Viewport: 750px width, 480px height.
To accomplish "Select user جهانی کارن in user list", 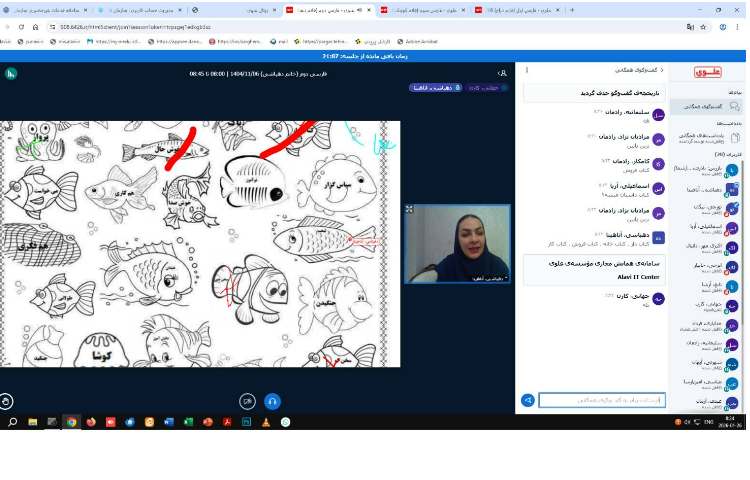I will pyautogui.click(x=706, y=305).
